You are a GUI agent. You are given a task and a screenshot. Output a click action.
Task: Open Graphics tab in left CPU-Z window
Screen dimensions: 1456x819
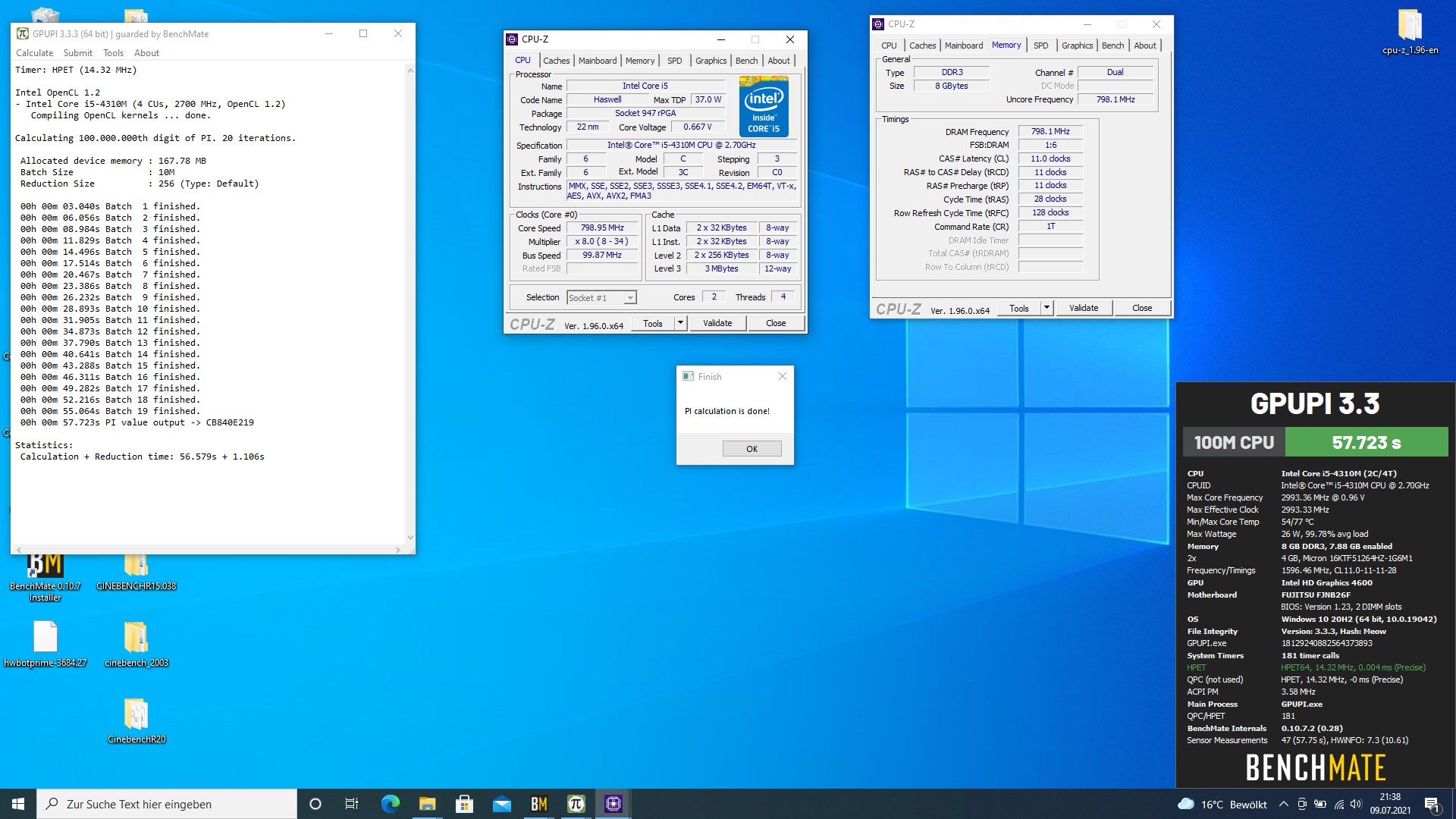pos(711,61)
